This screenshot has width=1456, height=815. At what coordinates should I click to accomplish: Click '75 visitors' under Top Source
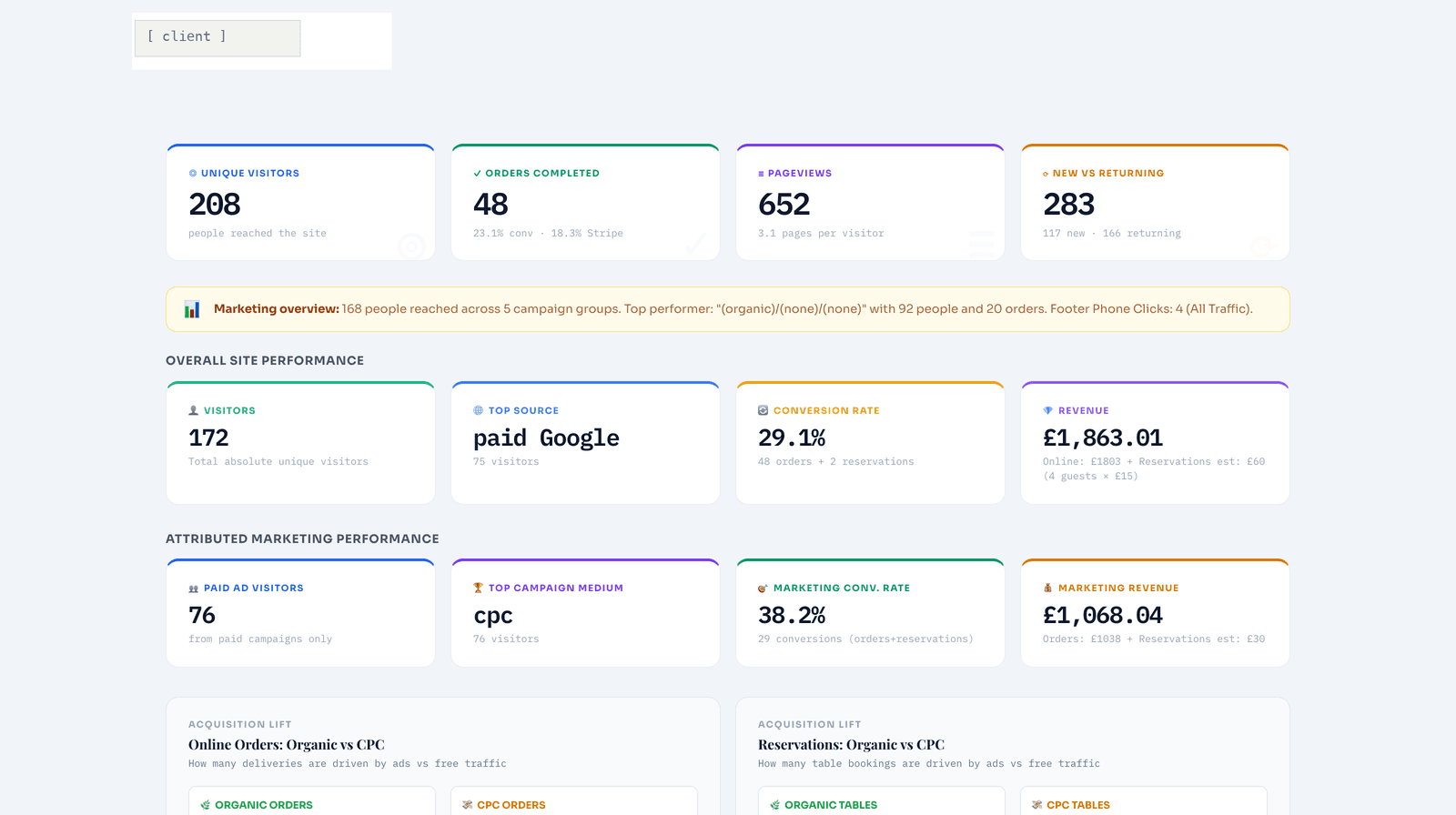tap(506, 462)
